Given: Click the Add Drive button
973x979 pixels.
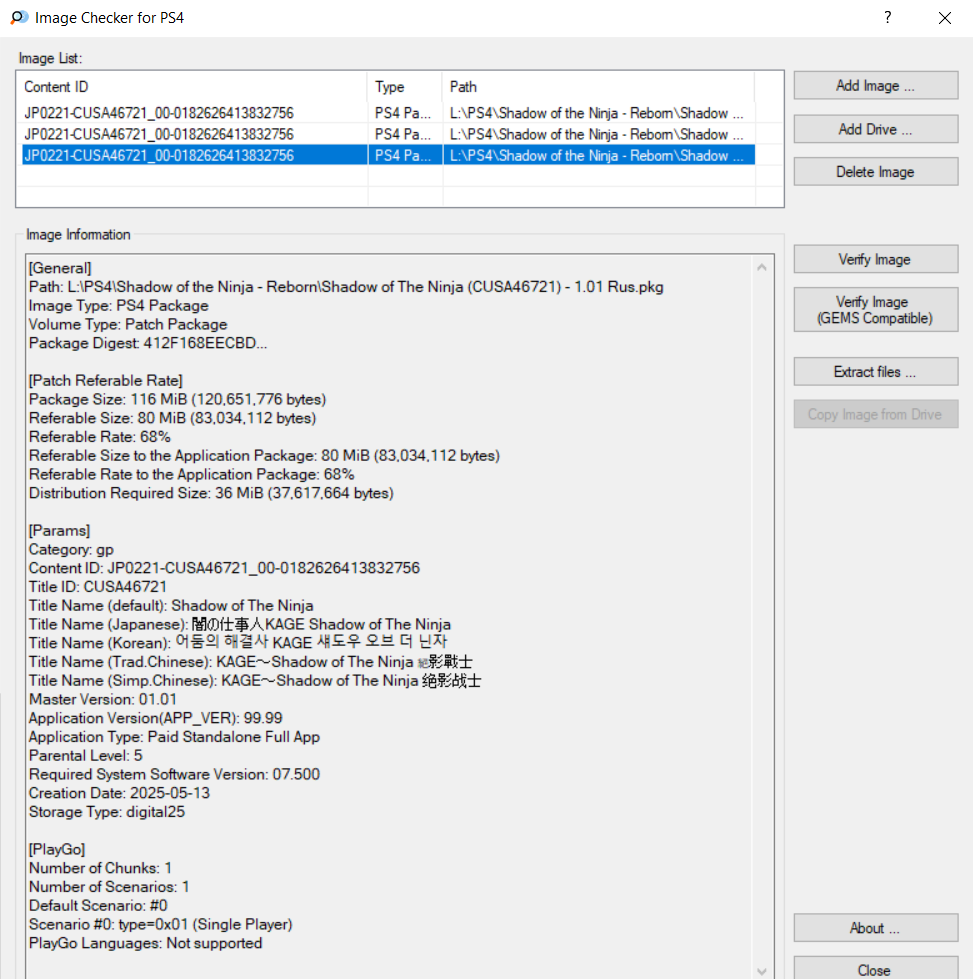Looking at the screenshot, I should pos(876,129).
